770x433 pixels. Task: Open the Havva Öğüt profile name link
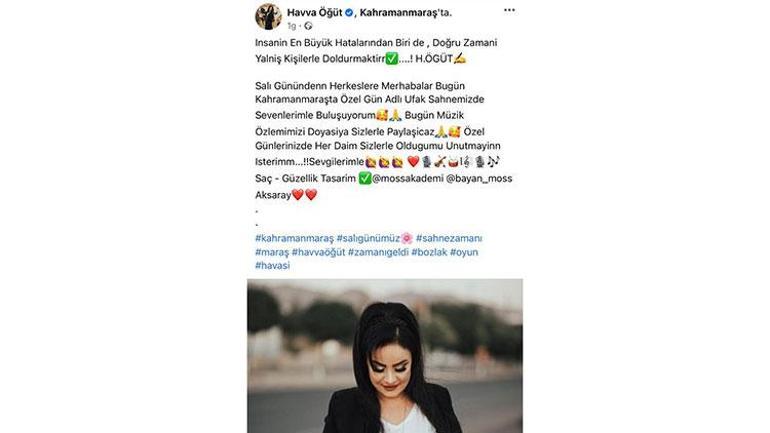[x=314, y=13]
